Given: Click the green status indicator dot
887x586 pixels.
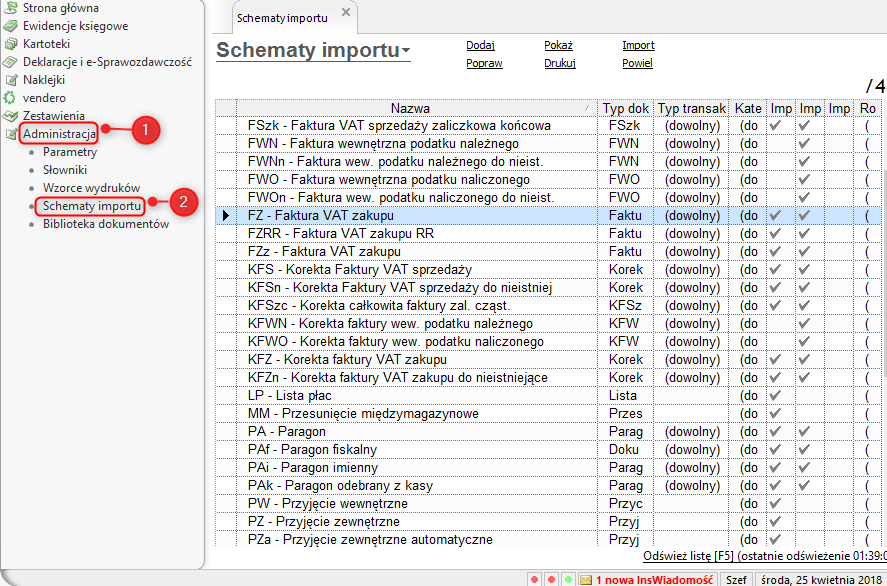Looking at the screenshot, I should pos(567,579).
